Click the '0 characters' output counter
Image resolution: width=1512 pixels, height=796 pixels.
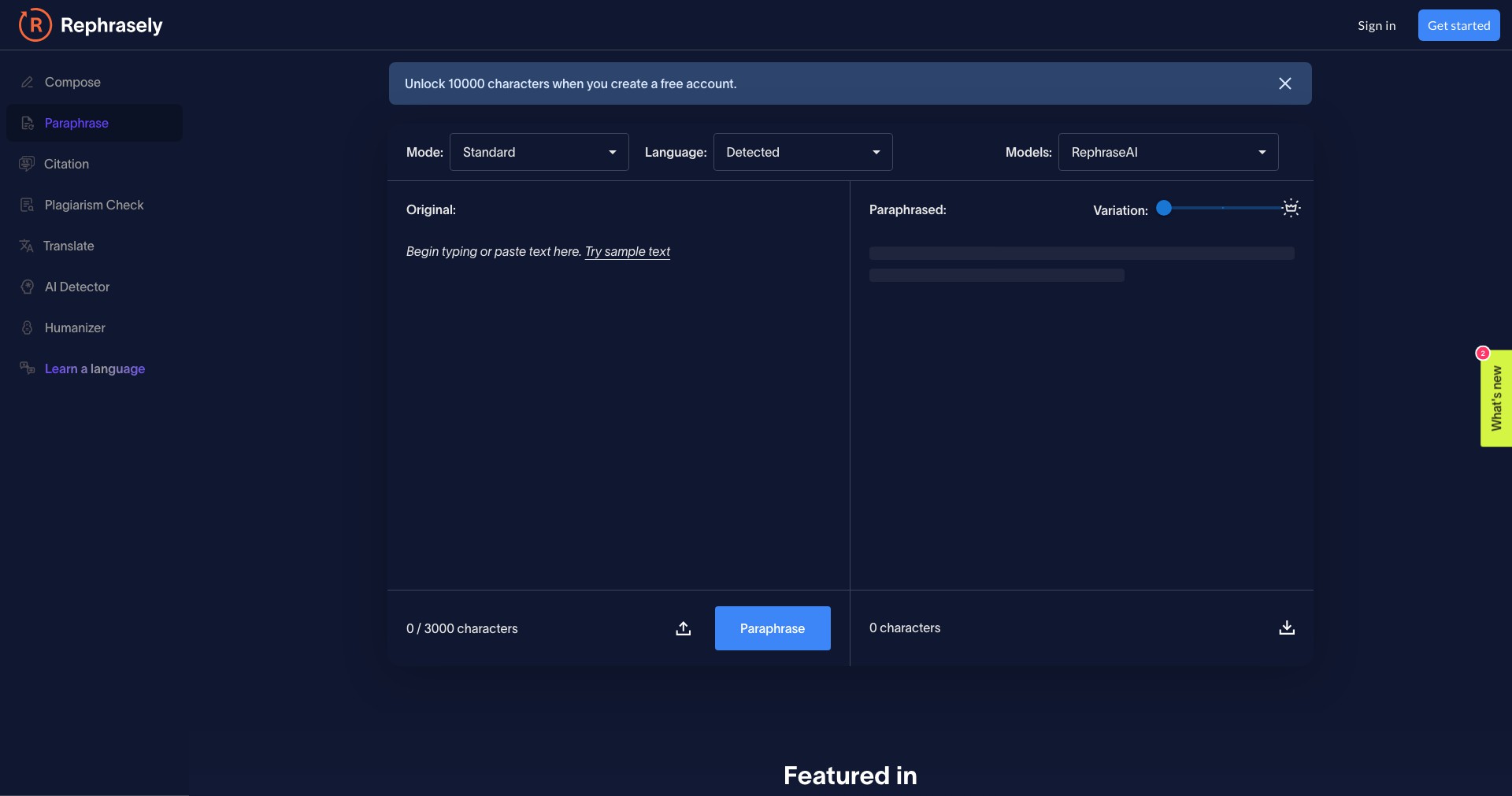tap(905, 628)
